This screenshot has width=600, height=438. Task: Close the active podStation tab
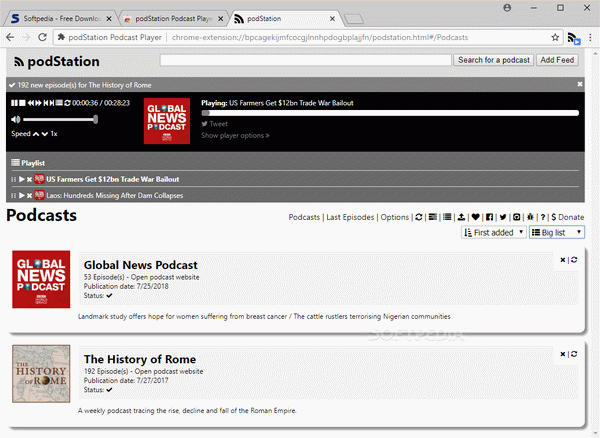coord(332,18)
